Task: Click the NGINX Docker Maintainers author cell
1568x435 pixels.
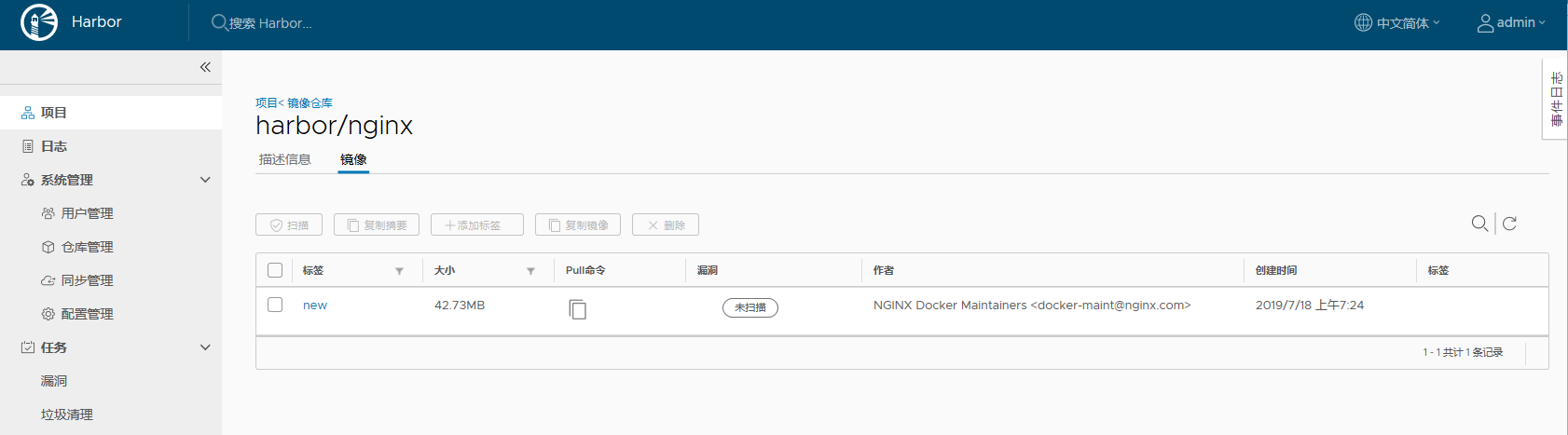Action: coord(1032,306)
